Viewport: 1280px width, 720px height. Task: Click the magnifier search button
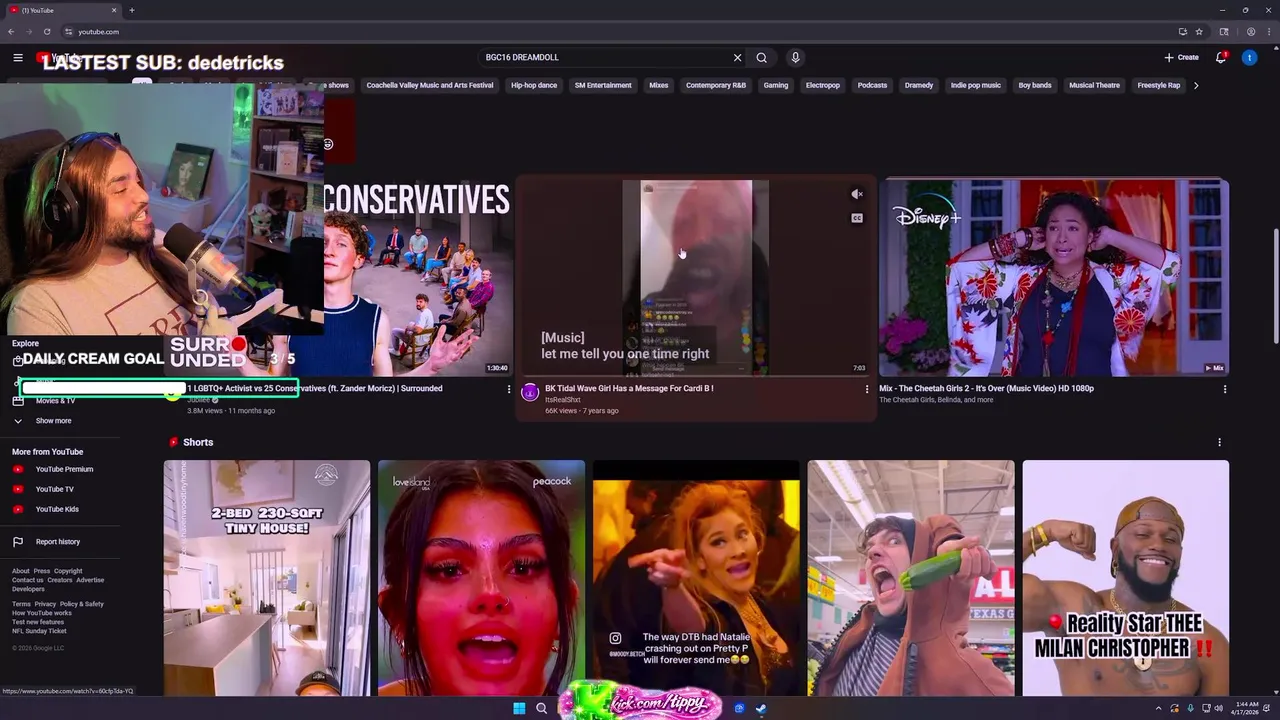pyautogui.click(x=762, y=58)
